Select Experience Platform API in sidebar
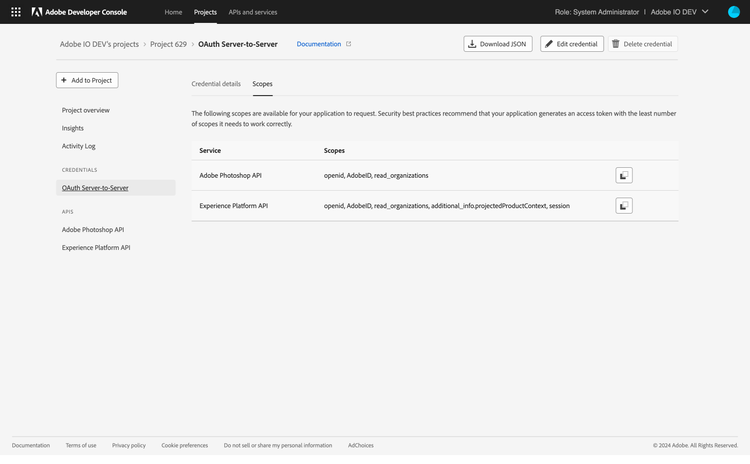Viewport: 750px width, 464px height. (x=96, y=247)
